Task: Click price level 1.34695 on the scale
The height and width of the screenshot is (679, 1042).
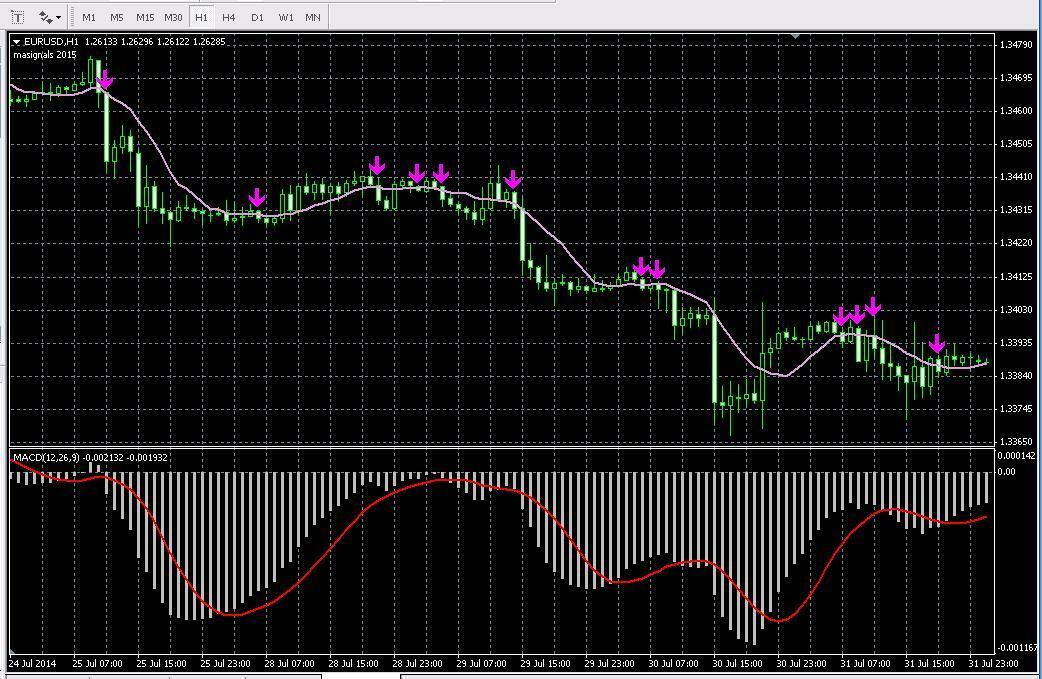Action: tap(1016, 78)
